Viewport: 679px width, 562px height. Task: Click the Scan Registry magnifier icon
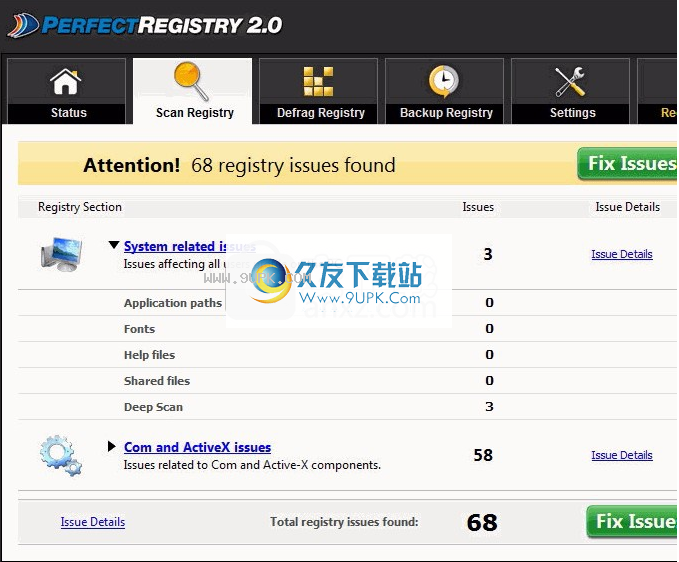[191, 81]
